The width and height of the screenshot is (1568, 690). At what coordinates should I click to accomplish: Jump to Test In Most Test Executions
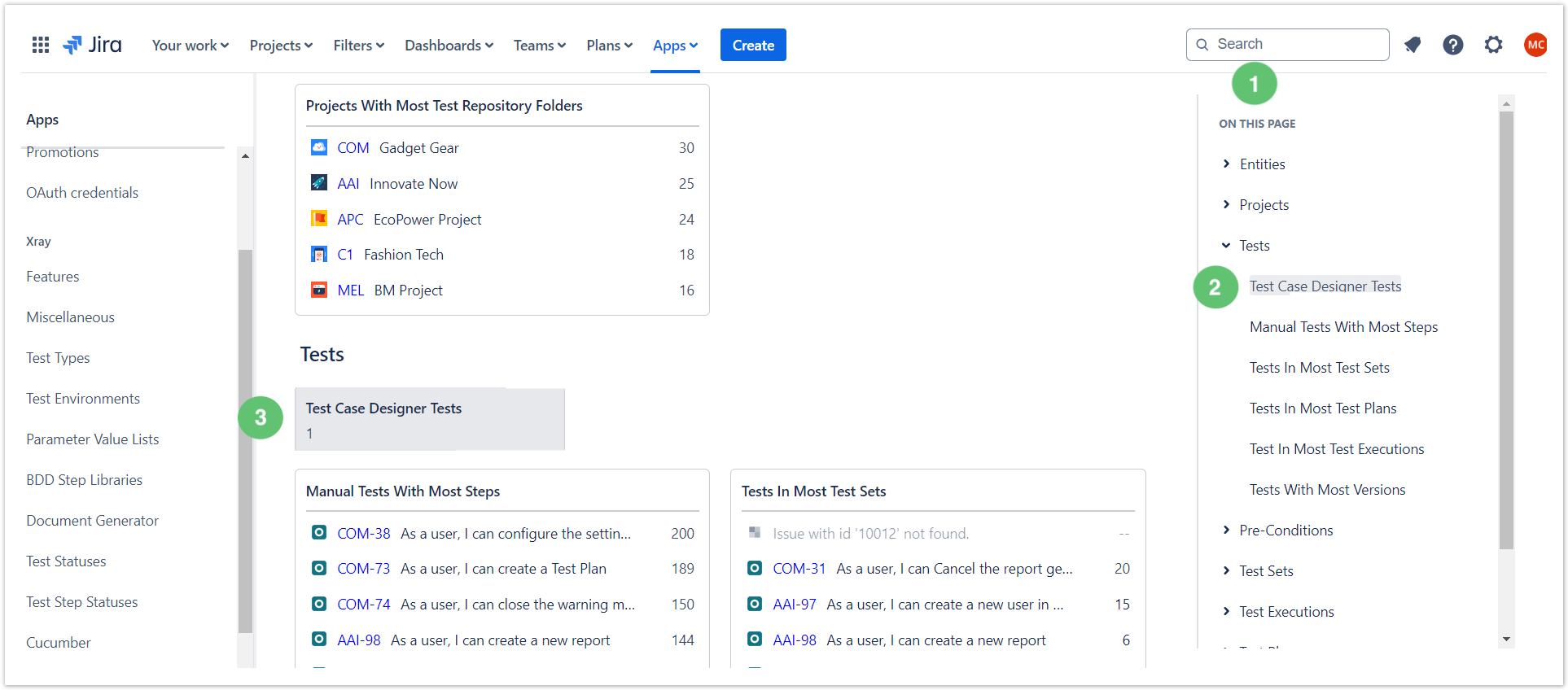click(1337, 448)
